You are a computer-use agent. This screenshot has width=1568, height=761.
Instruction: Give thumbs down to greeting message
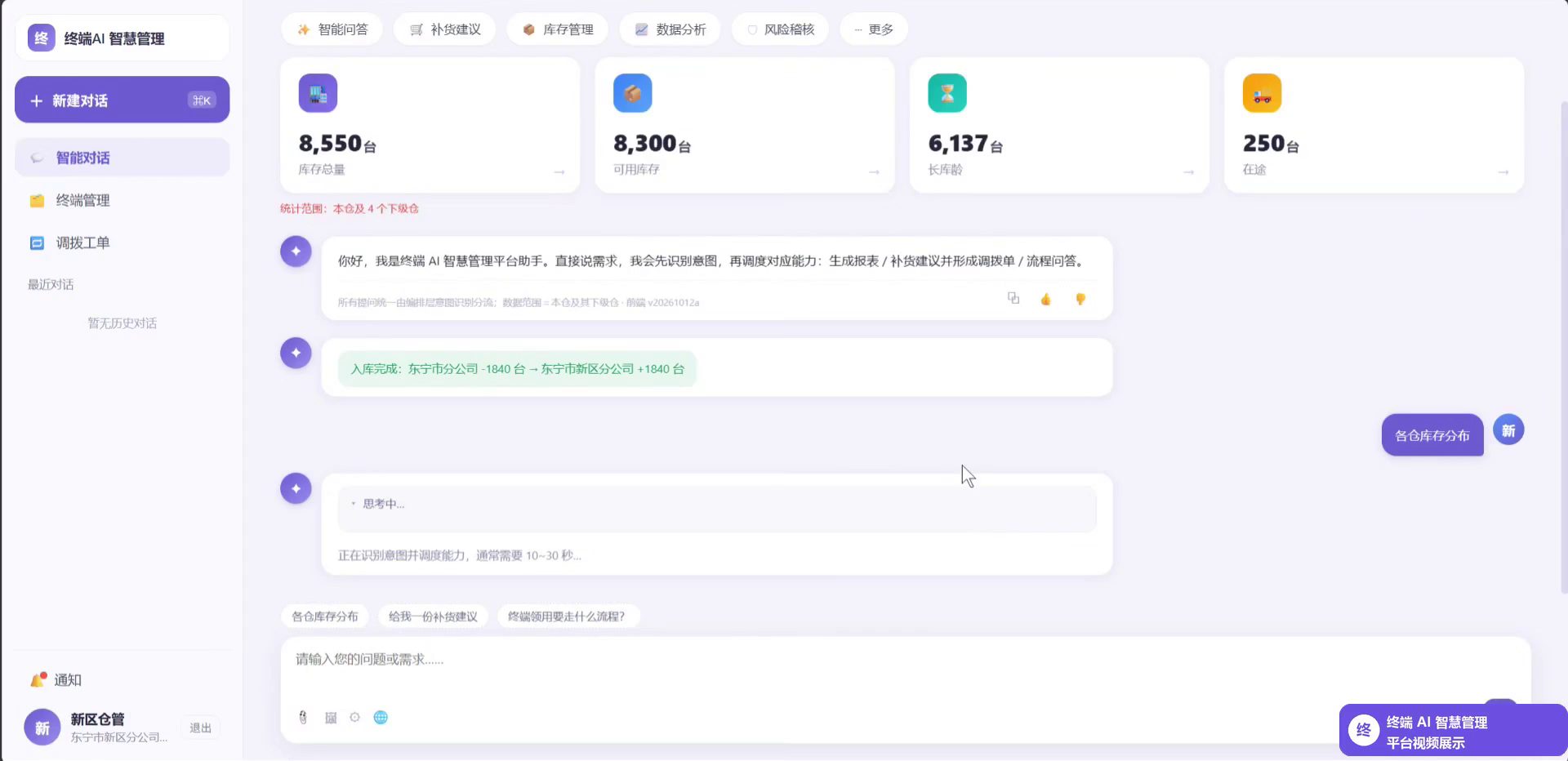click(1080, 299)
